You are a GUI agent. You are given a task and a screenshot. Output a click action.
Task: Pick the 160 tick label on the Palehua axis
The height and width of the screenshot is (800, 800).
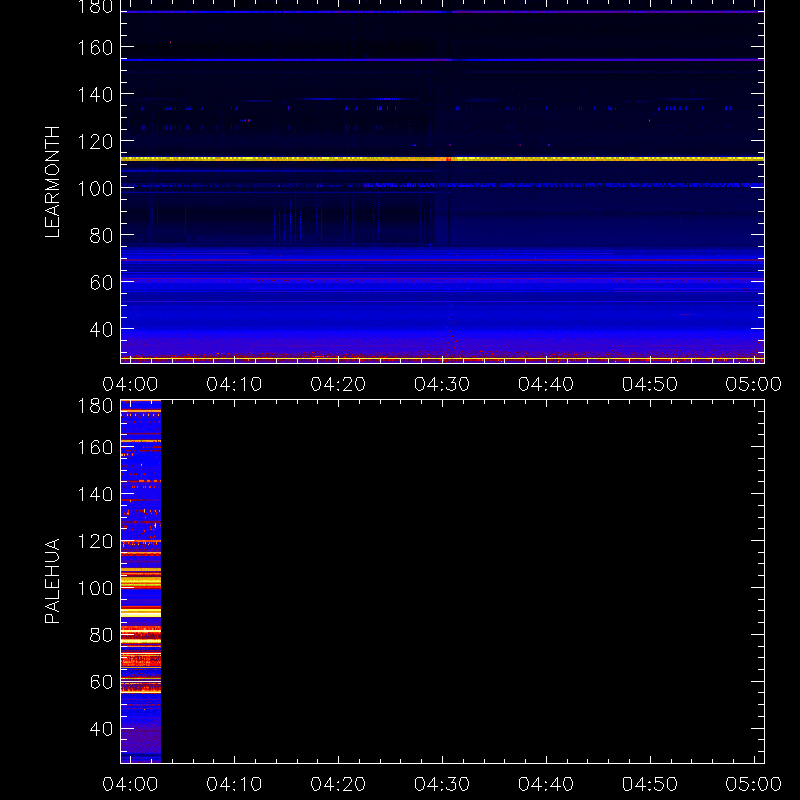95,447
